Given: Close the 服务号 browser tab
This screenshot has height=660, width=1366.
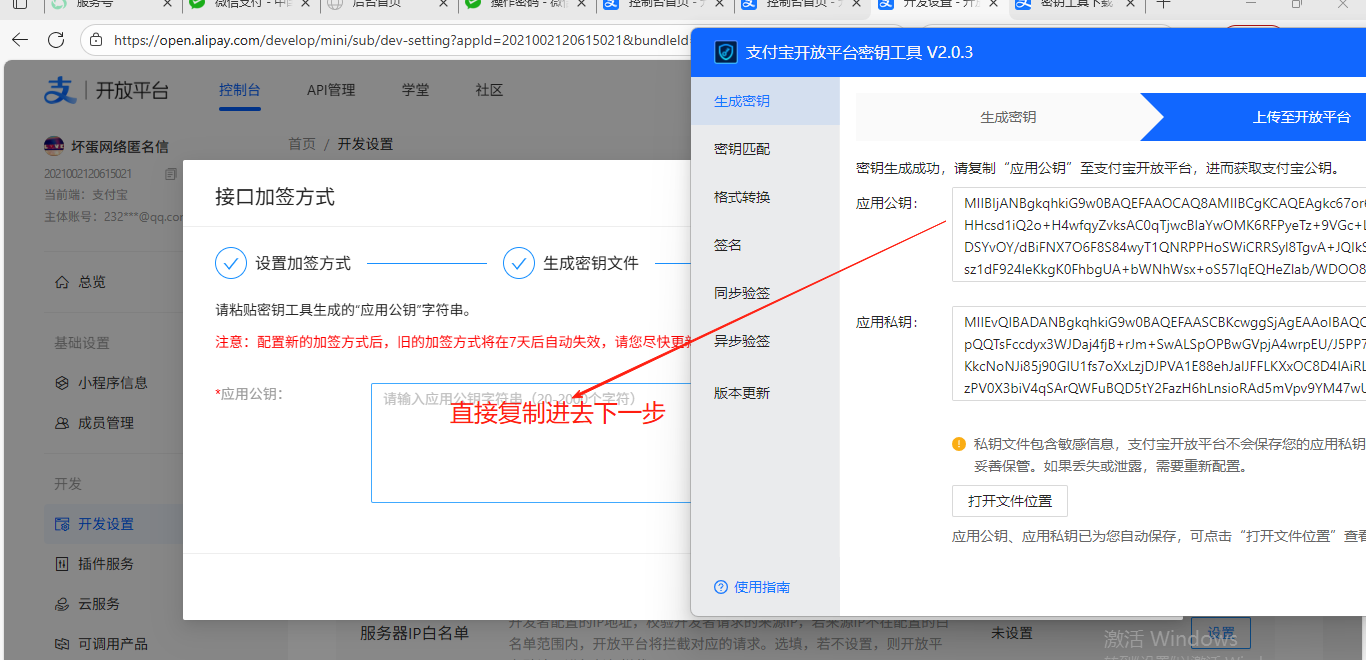Looking at the screenshot, I should click(166, 4).
